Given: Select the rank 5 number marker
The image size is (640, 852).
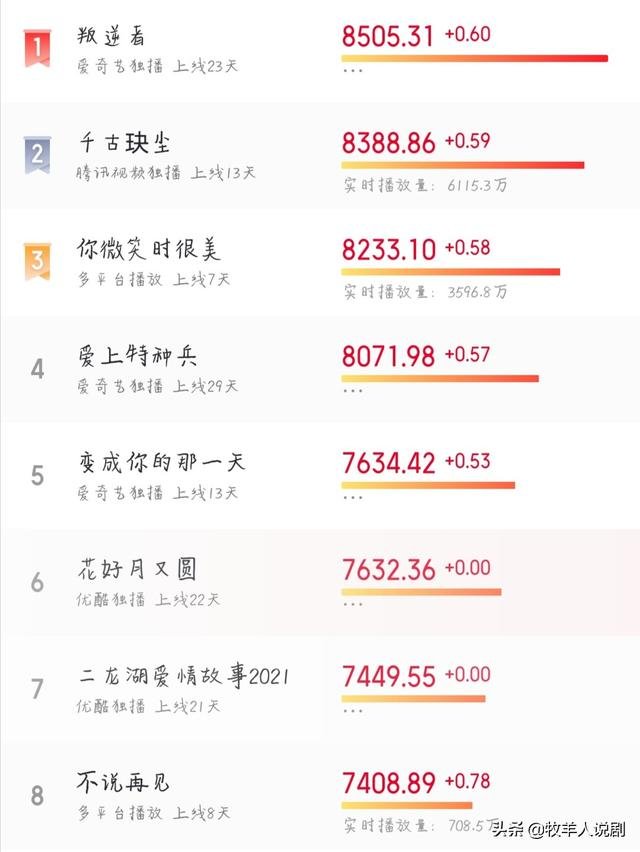Looking at the screenshot, I should tap(37, 475).
